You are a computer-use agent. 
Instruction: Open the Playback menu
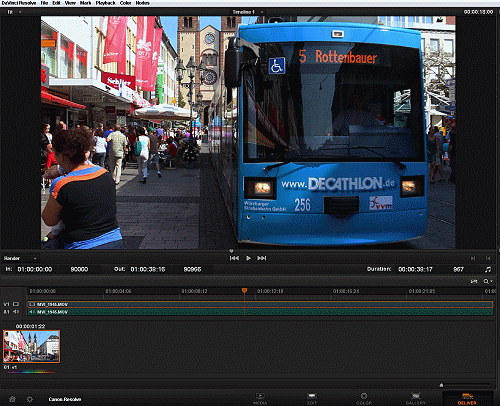[105, 3]
